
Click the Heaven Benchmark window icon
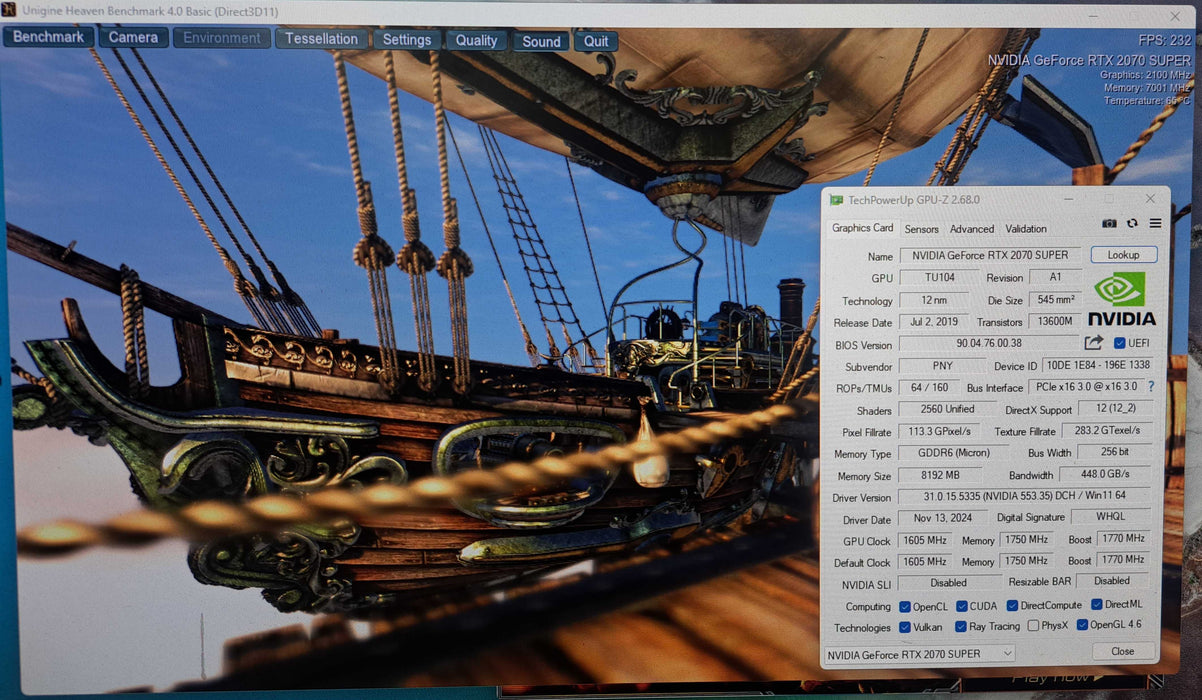coord(8,11)
